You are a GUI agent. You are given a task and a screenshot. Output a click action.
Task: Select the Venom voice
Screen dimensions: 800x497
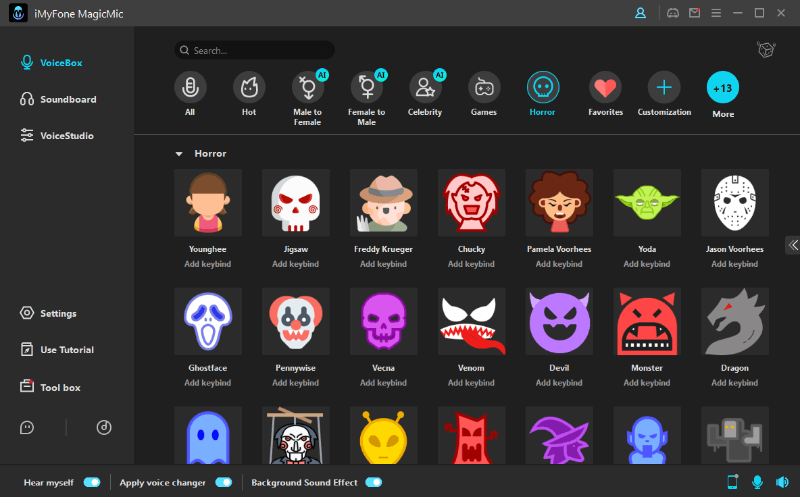(471, 321)
